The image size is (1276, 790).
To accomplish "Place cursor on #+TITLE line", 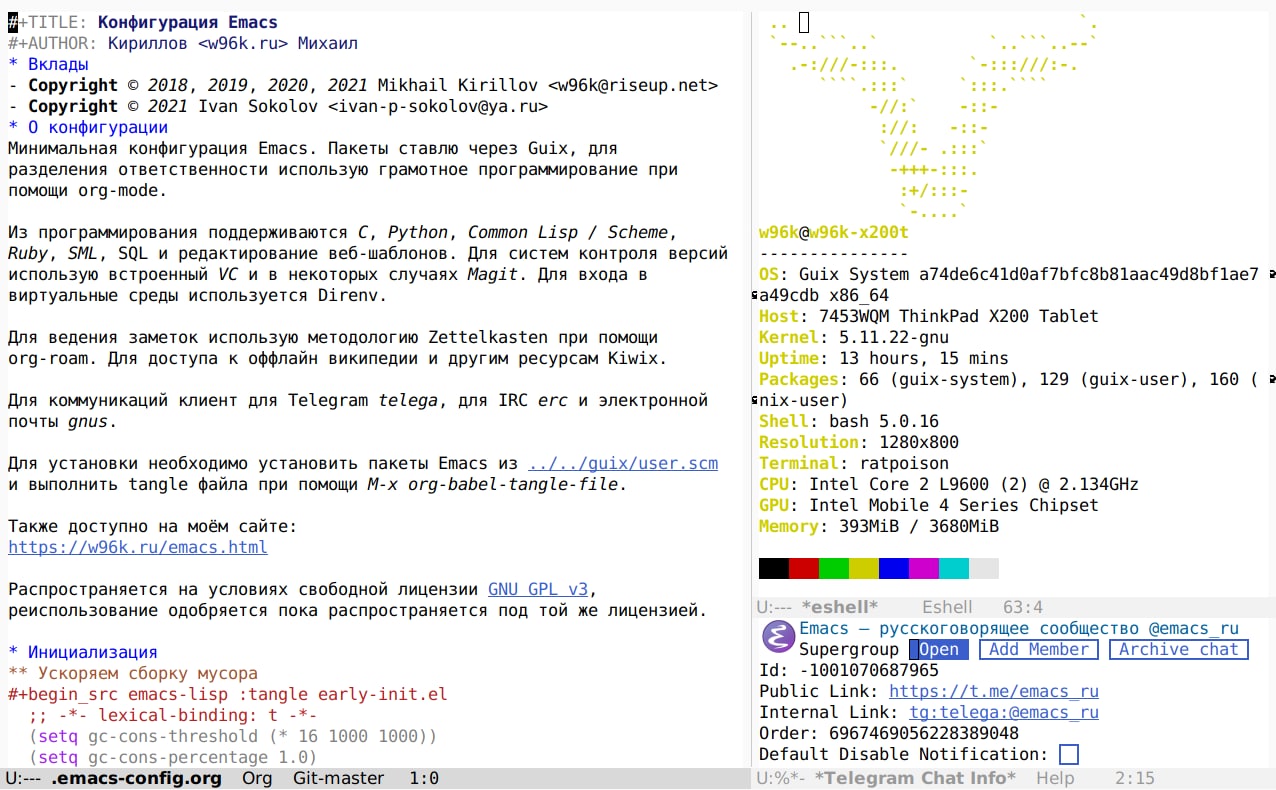I will point(143,22).
